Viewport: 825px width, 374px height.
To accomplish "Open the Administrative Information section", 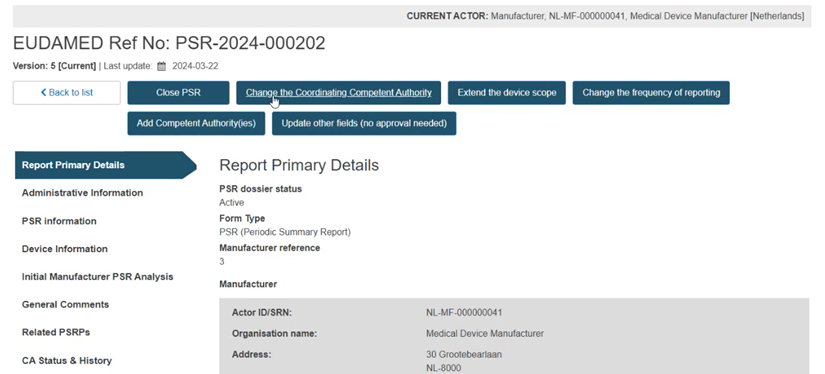I will pyautogui.click(x=82, y=193).
